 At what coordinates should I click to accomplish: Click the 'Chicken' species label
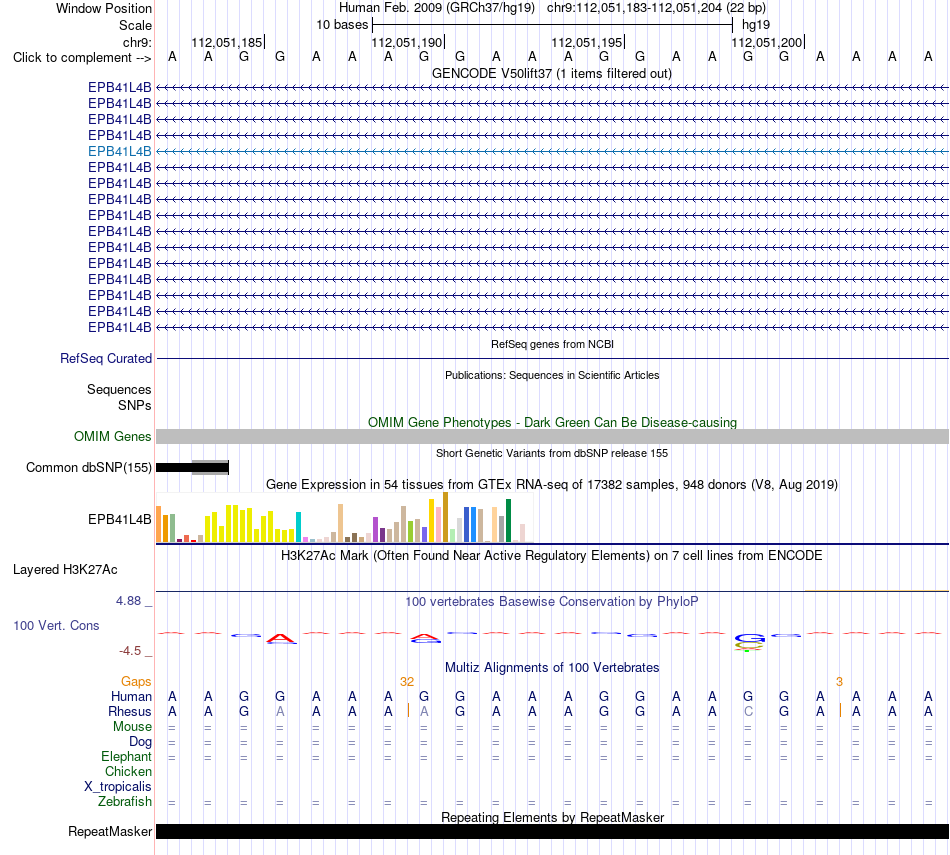tap(128, 771)
